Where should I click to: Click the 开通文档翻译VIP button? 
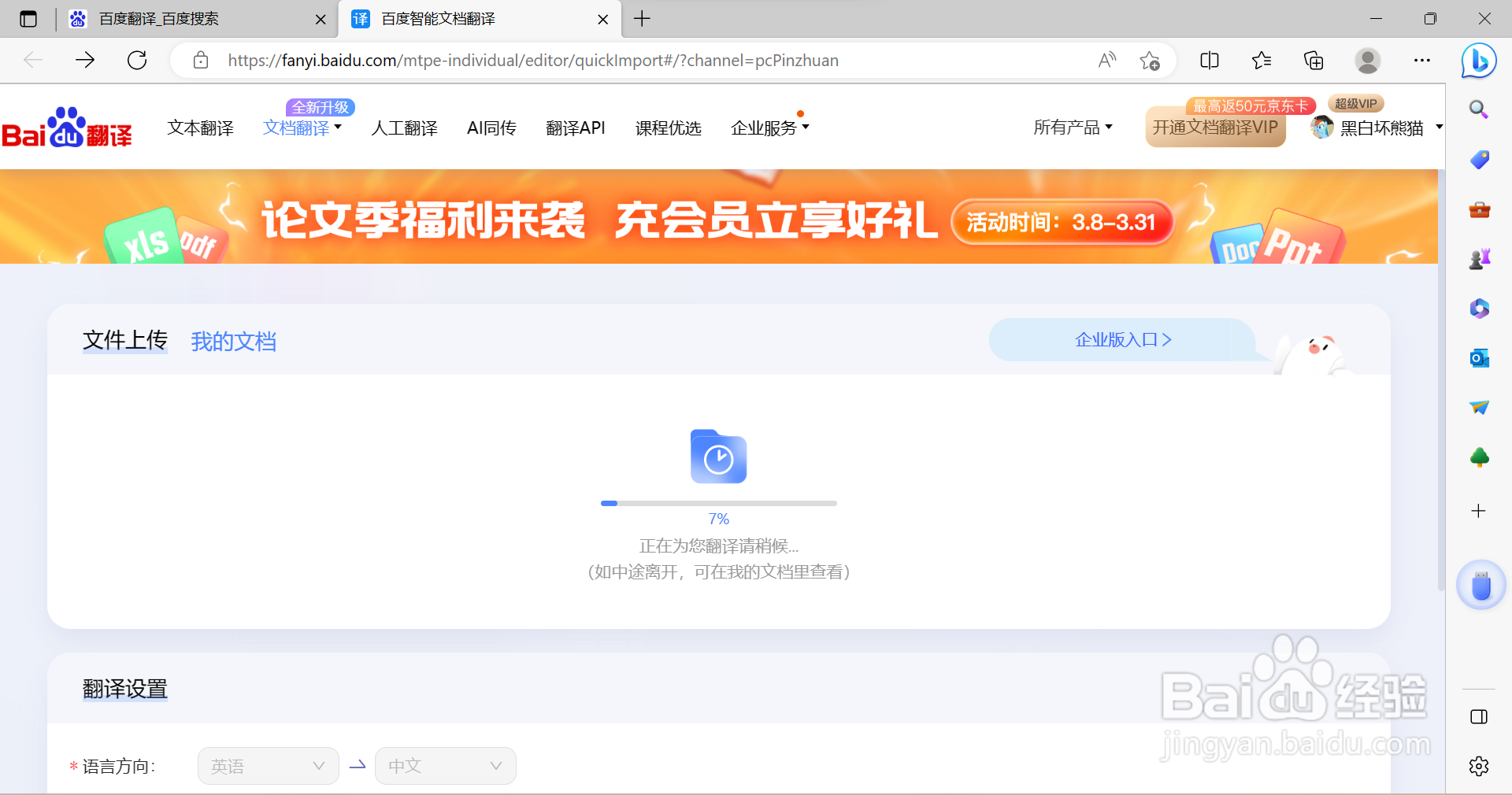[x=1215, y=127]
